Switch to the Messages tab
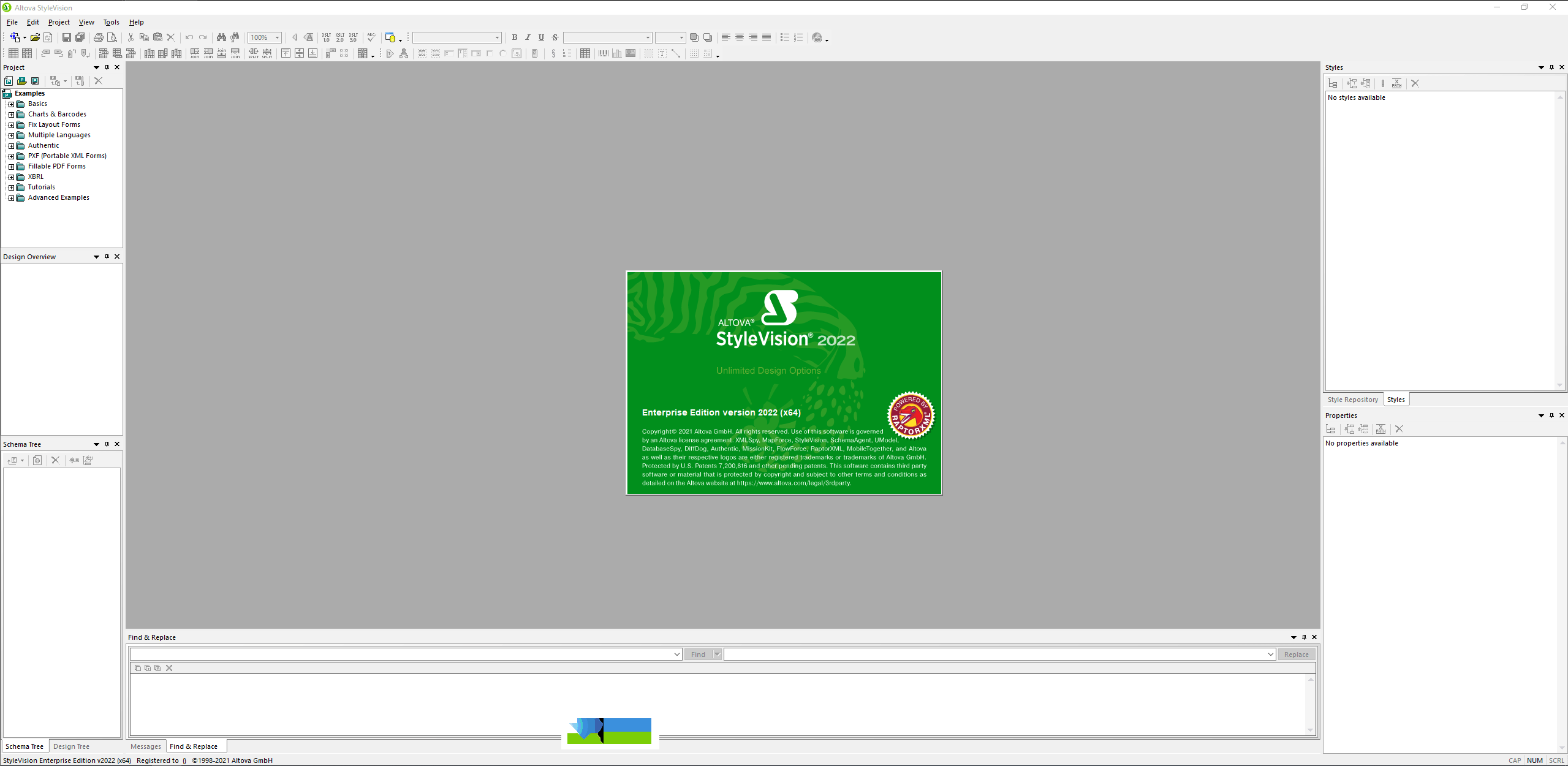 click(146, 746)
